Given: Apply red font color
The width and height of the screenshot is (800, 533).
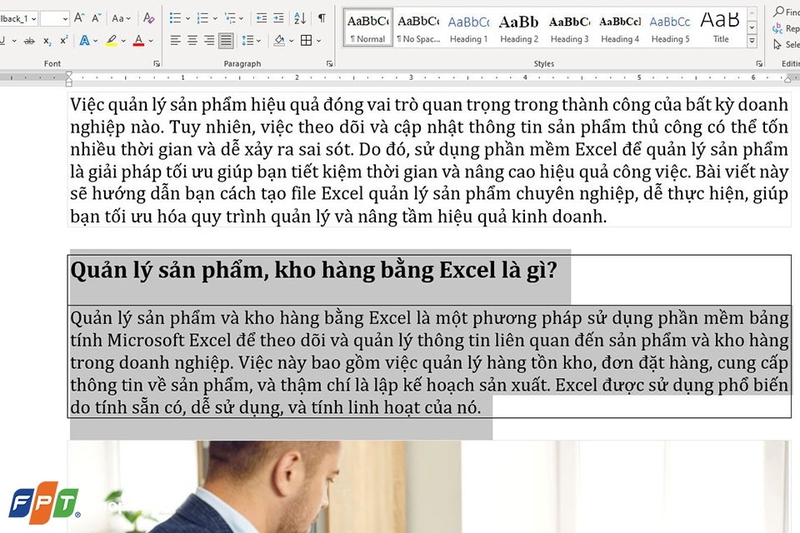Looking at the screenshot, I should pyautogui.click(x=138, y=40).
